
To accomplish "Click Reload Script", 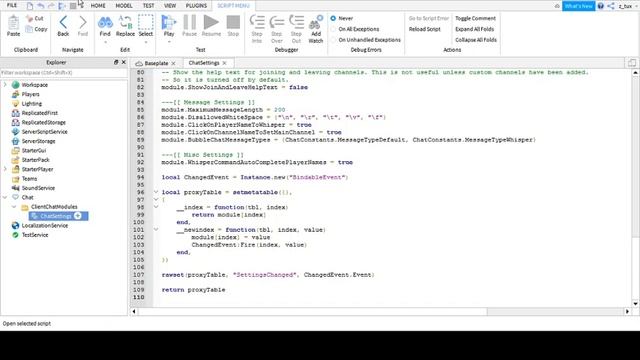I will point(424,29).
